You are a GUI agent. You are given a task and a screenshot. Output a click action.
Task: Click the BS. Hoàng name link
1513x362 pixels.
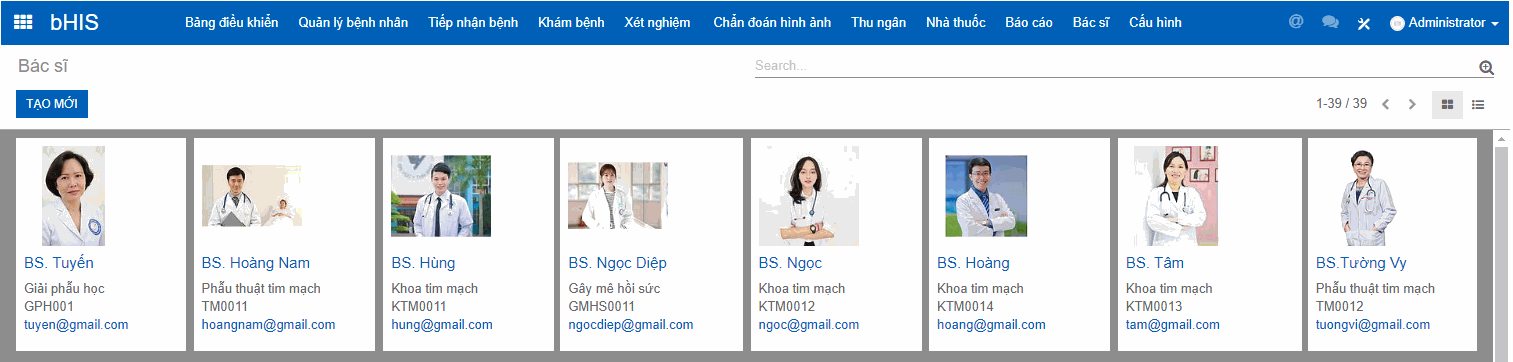click(x=973, y=263)
